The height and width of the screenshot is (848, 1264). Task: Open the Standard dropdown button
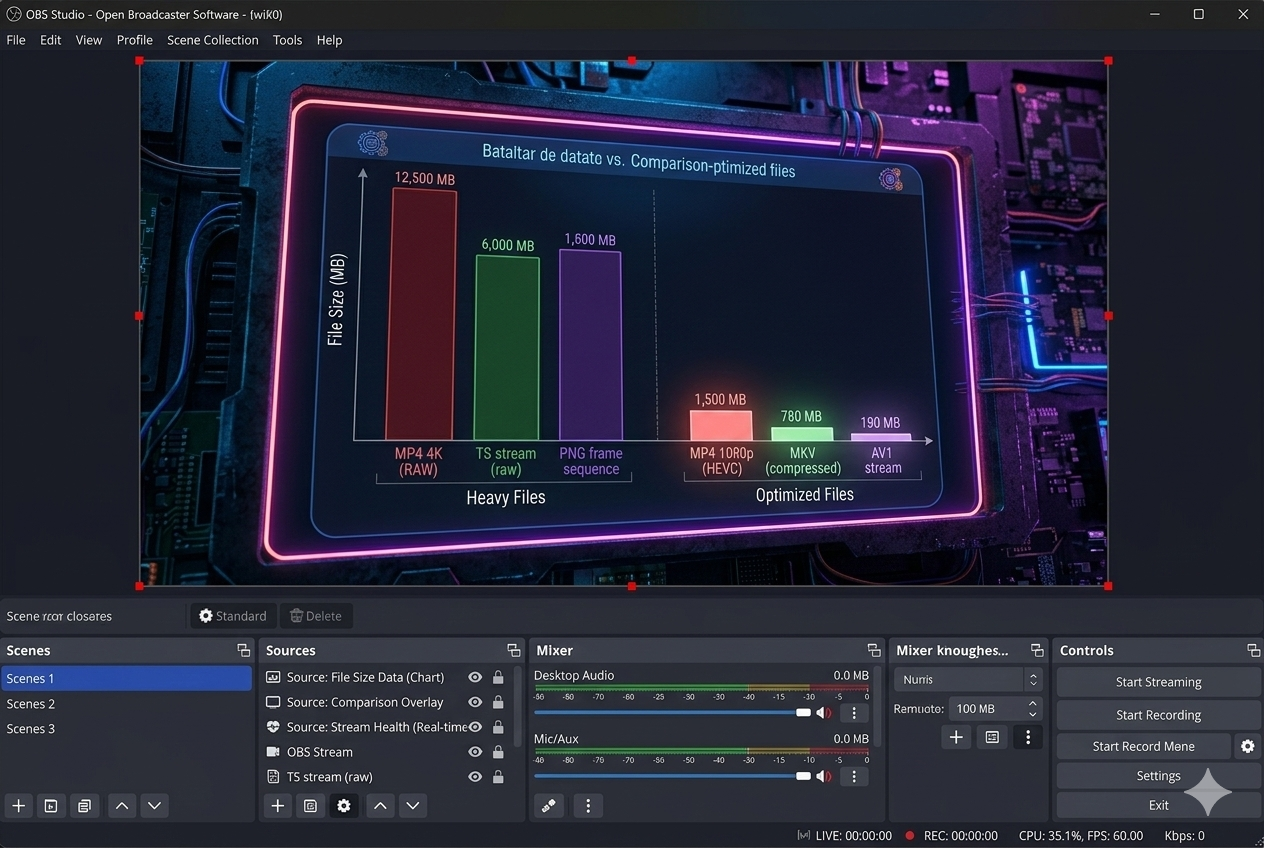(233, 616)
